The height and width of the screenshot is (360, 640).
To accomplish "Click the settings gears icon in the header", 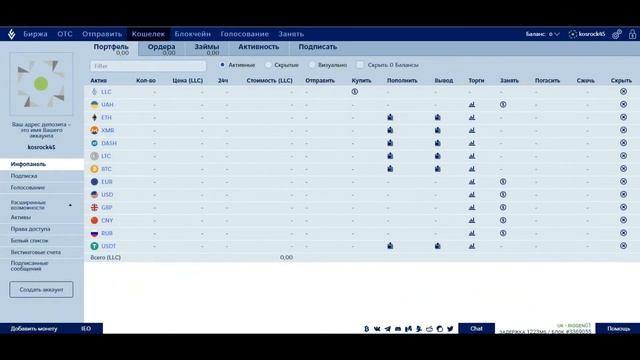I will point(617,34).
